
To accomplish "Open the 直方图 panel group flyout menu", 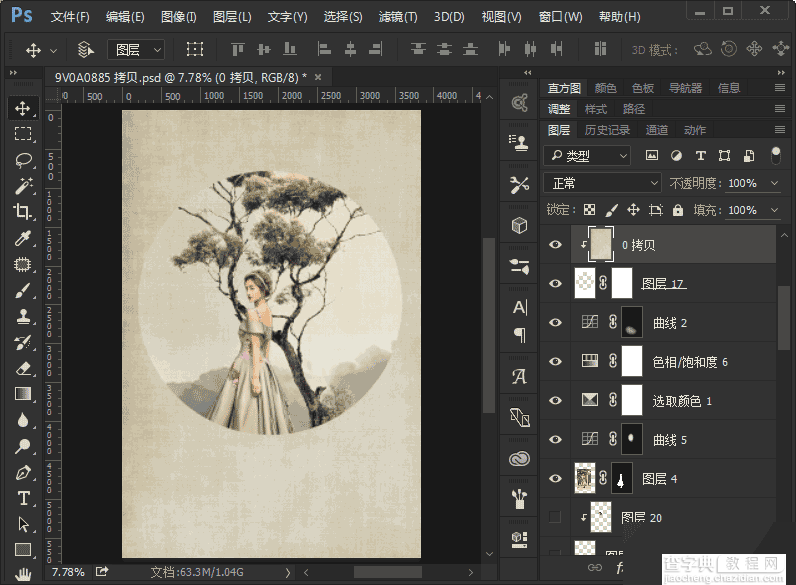I will click(x=780, y=88).
